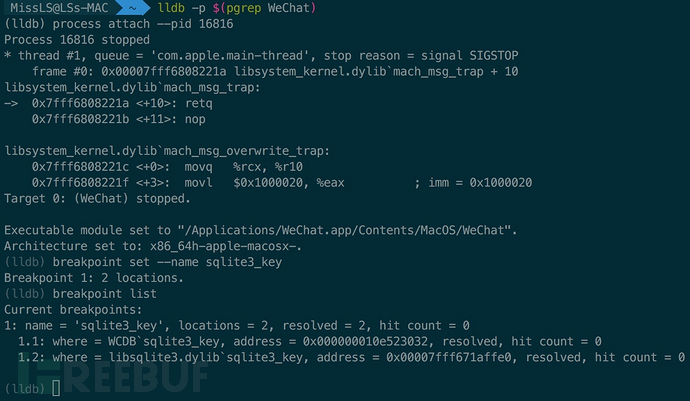The image size is (690, 401).
Task: Click the asterisk before thread #1
Action: pyautogui.click(x=7, y=55)
